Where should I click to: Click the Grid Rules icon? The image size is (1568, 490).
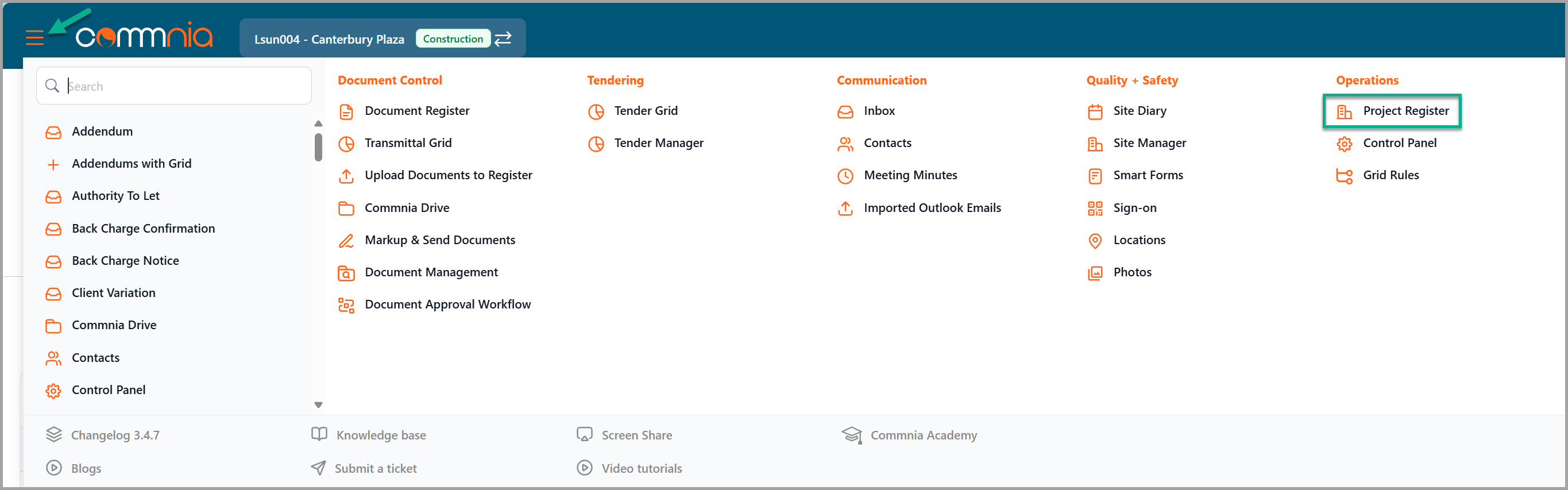pyautogui.click(x=1343, y=176)
